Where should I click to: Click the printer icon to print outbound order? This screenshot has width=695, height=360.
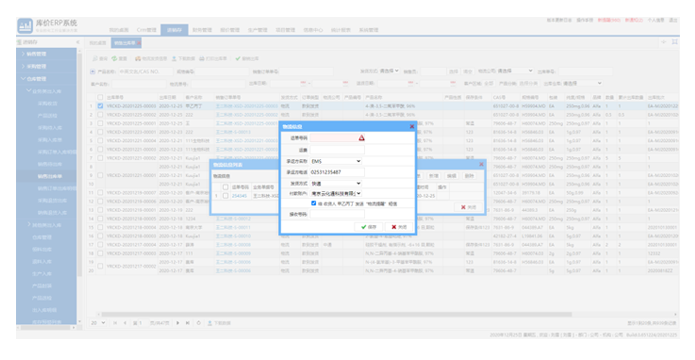click(x=202, y=59)
